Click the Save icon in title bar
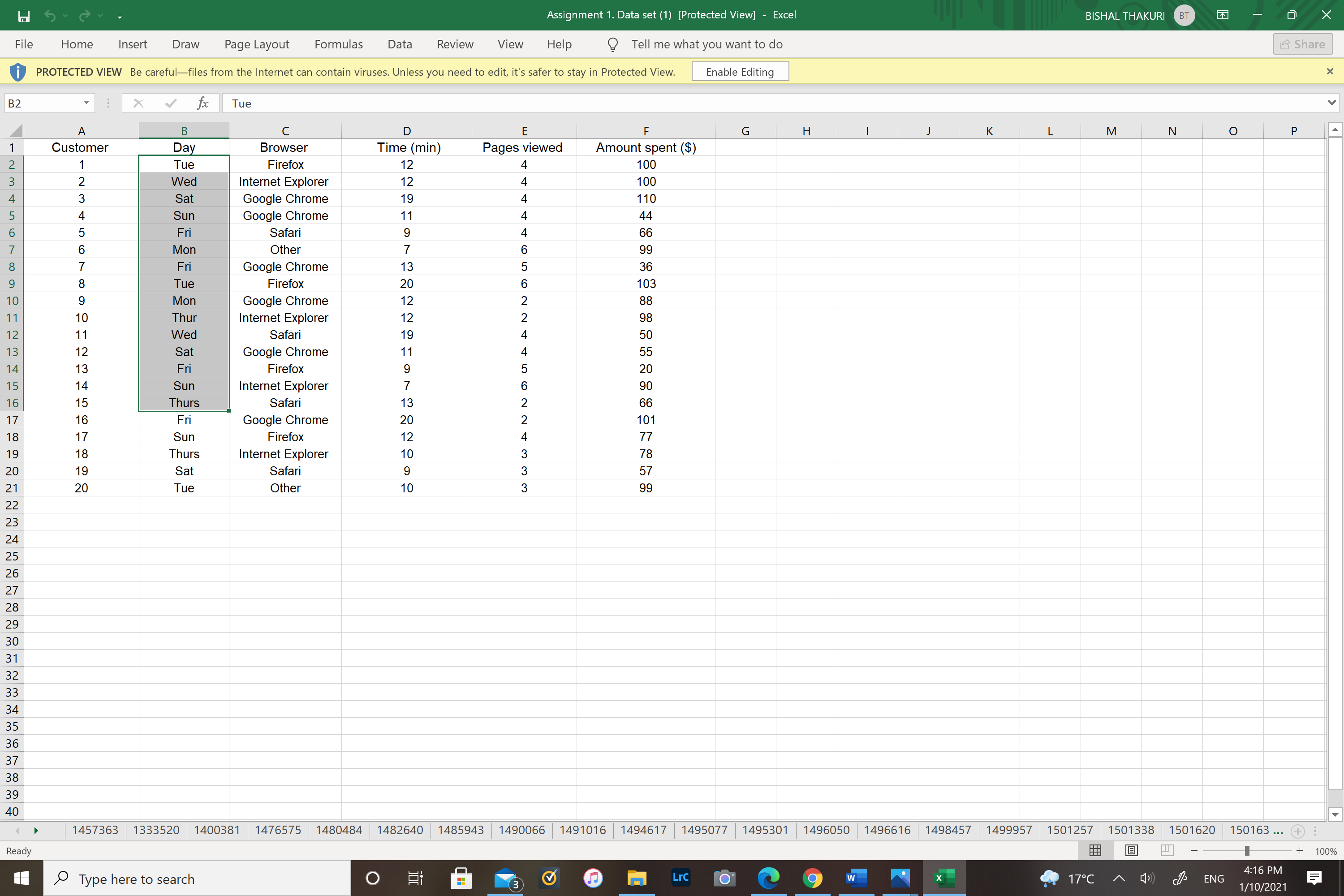This screenshot has height=896, width=1344. [x=23, y=16]
